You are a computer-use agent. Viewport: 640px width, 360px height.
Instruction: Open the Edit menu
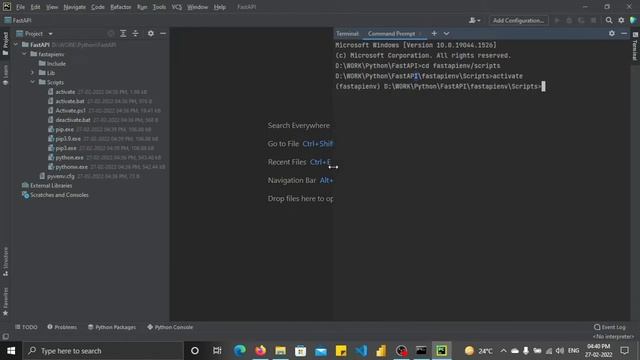pyautogui.click(x=36, y=7)
